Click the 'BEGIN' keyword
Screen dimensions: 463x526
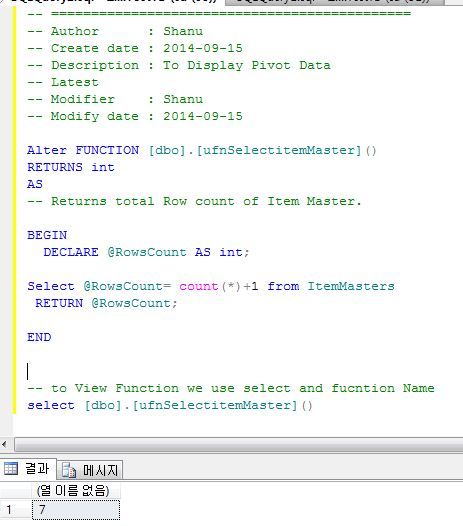47,235
